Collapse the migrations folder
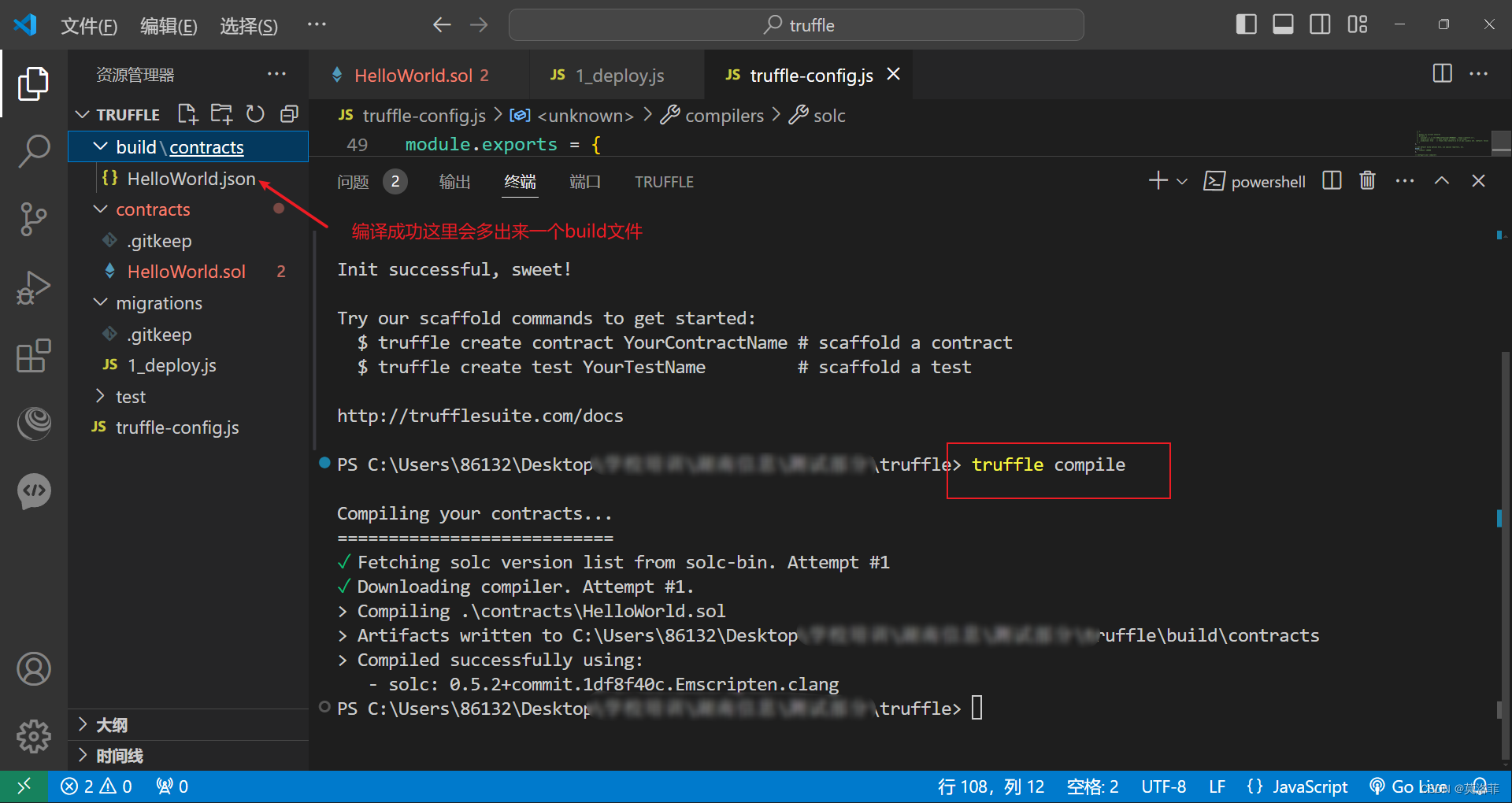Screen dimensions: 1512x803 click(100, 302)
